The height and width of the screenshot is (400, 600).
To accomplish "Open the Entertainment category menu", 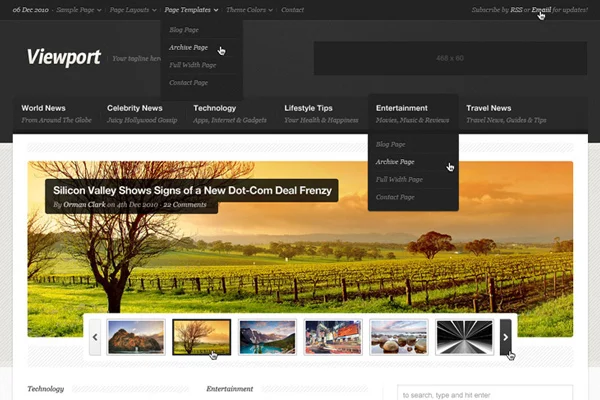I will pyautogui.click(x=412, y=114).
